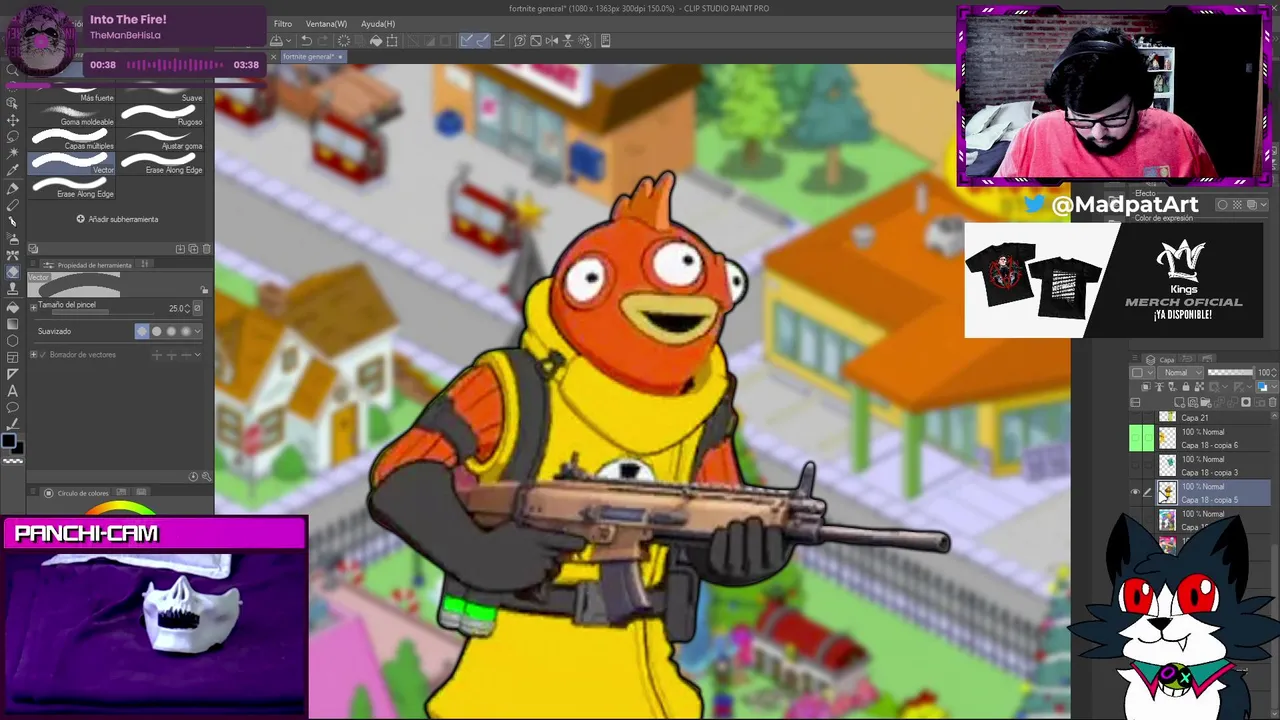Click Añadir subherramienta button

(117, 219)
